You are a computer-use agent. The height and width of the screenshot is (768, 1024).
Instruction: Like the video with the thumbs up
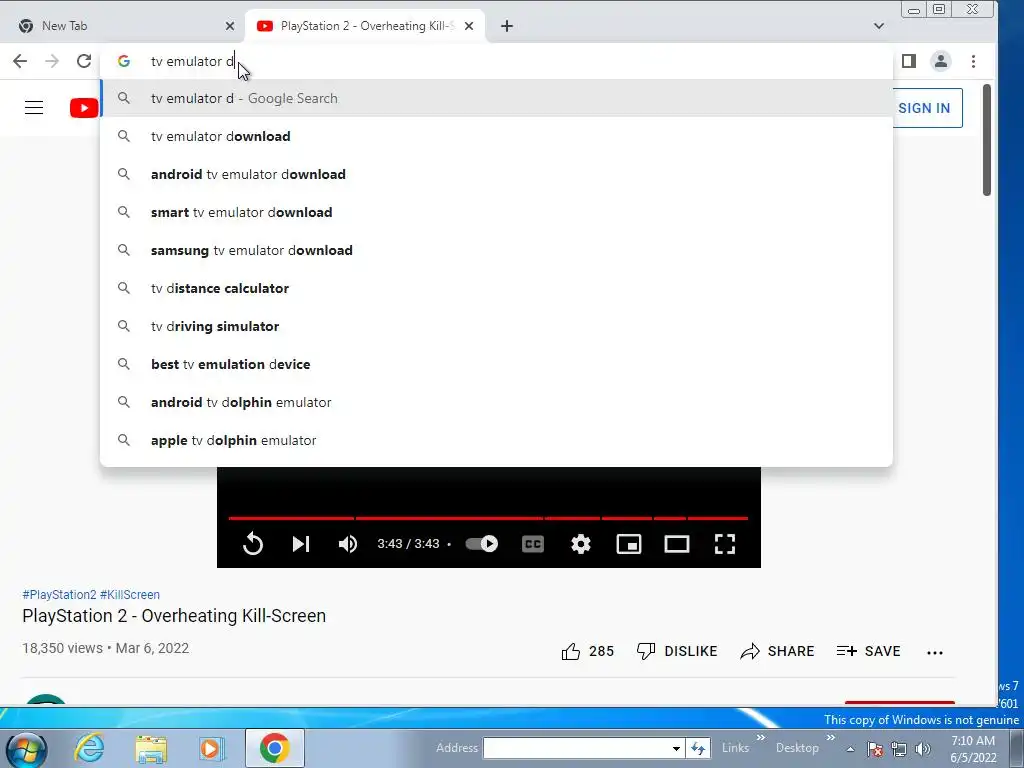[587, 651]
